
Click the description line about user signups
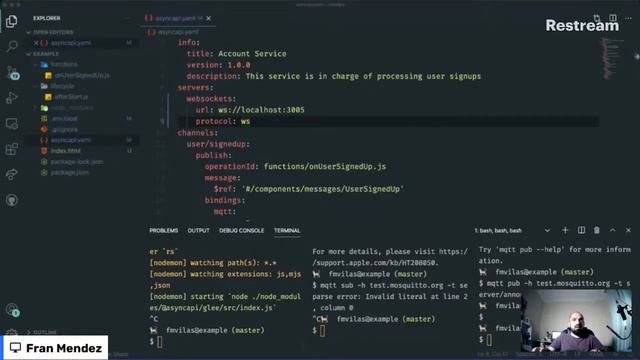(x=333, y=76)
